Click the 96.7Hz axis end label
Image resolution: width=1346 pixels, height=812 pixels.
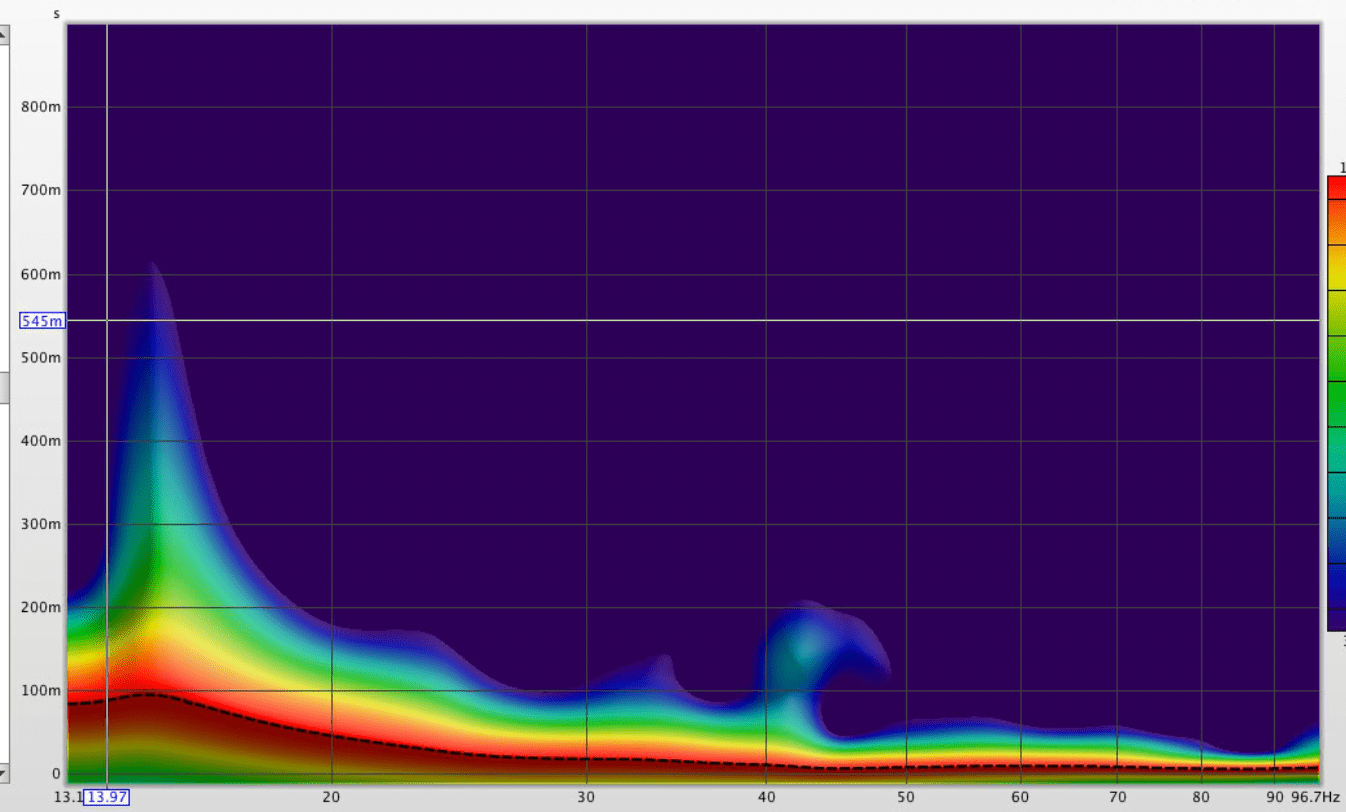coord(1315,797)
